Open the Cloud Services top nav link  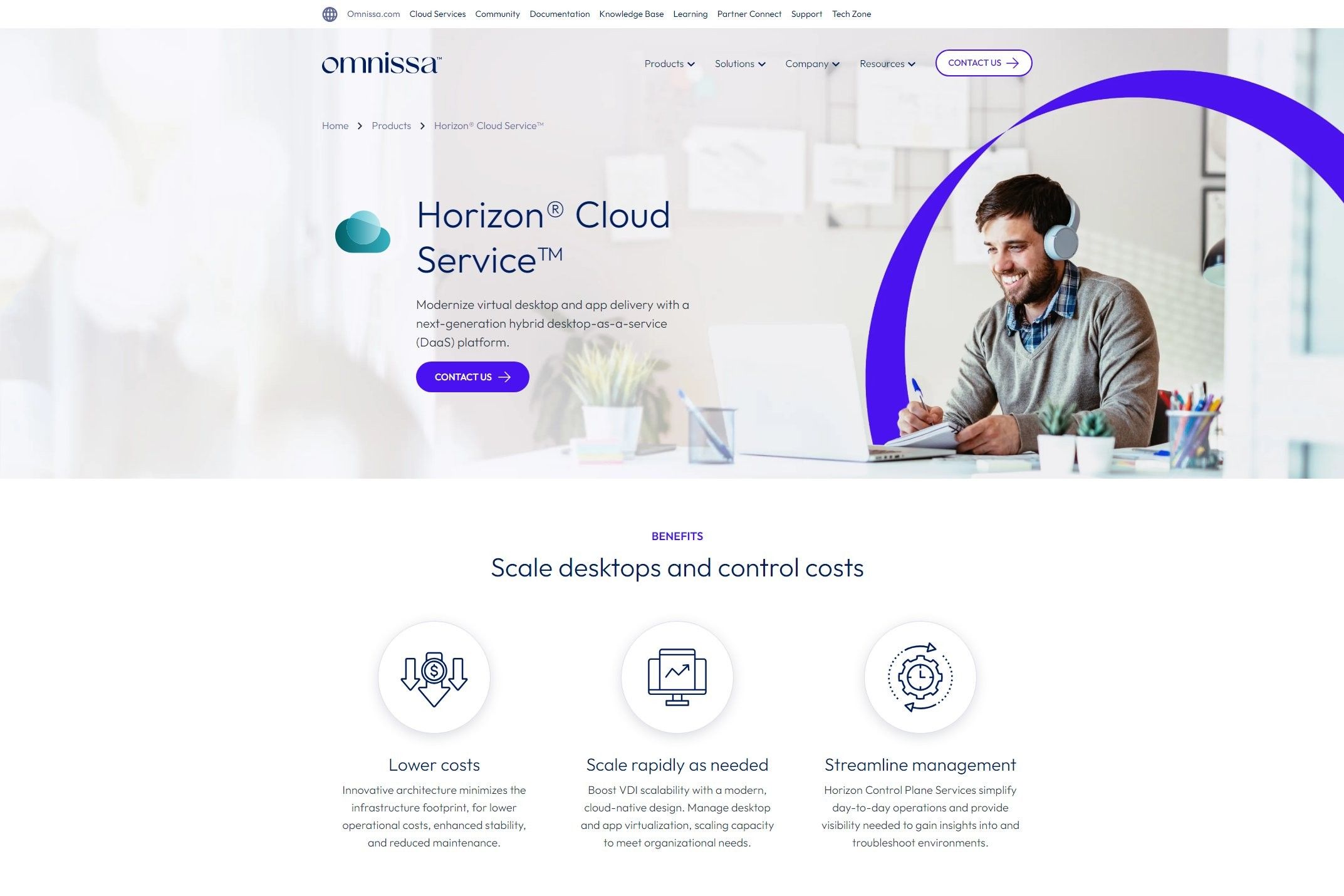click(x=437, y=13)
